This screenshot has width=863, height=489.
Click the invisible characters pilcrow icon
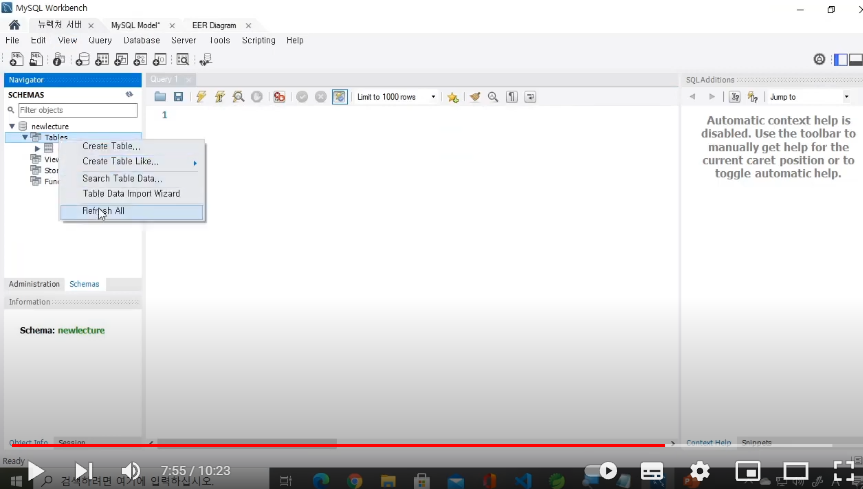pyautogui.click(x=512, y=97)
